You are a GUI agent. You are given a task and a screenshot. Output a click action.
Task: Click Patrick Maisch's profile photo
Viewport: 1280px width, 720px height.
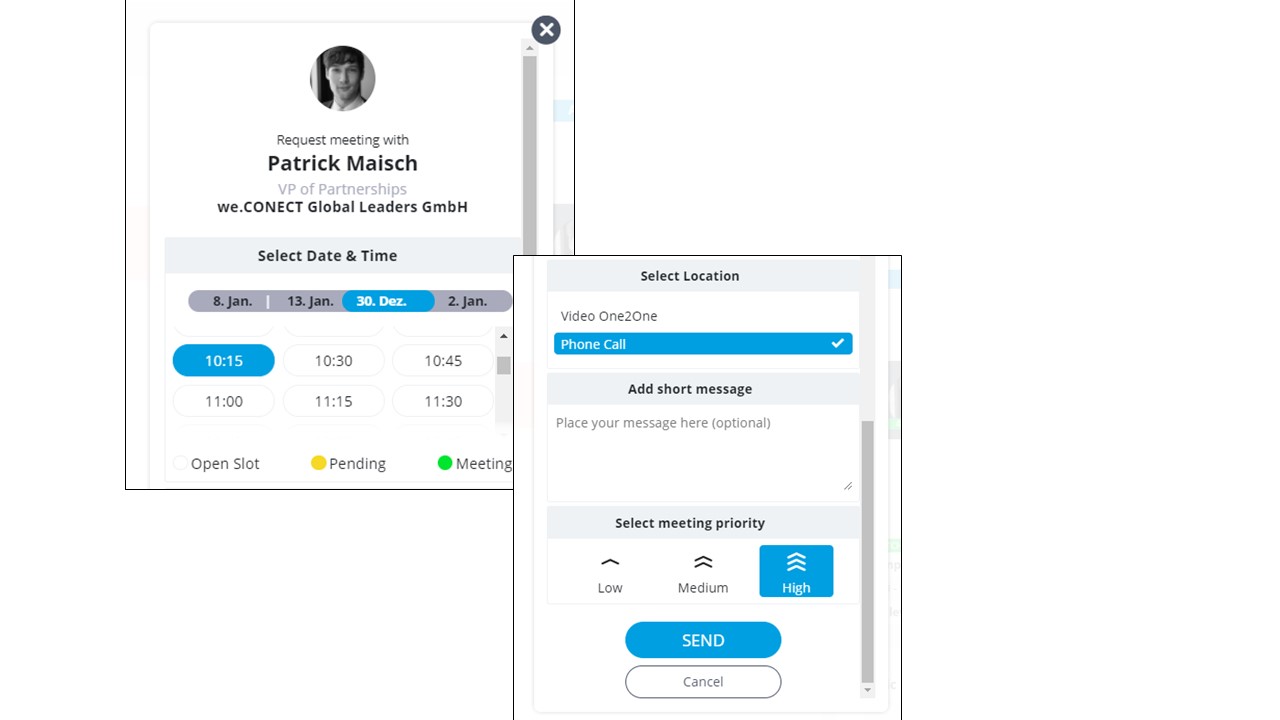click(x=343, y=78)
